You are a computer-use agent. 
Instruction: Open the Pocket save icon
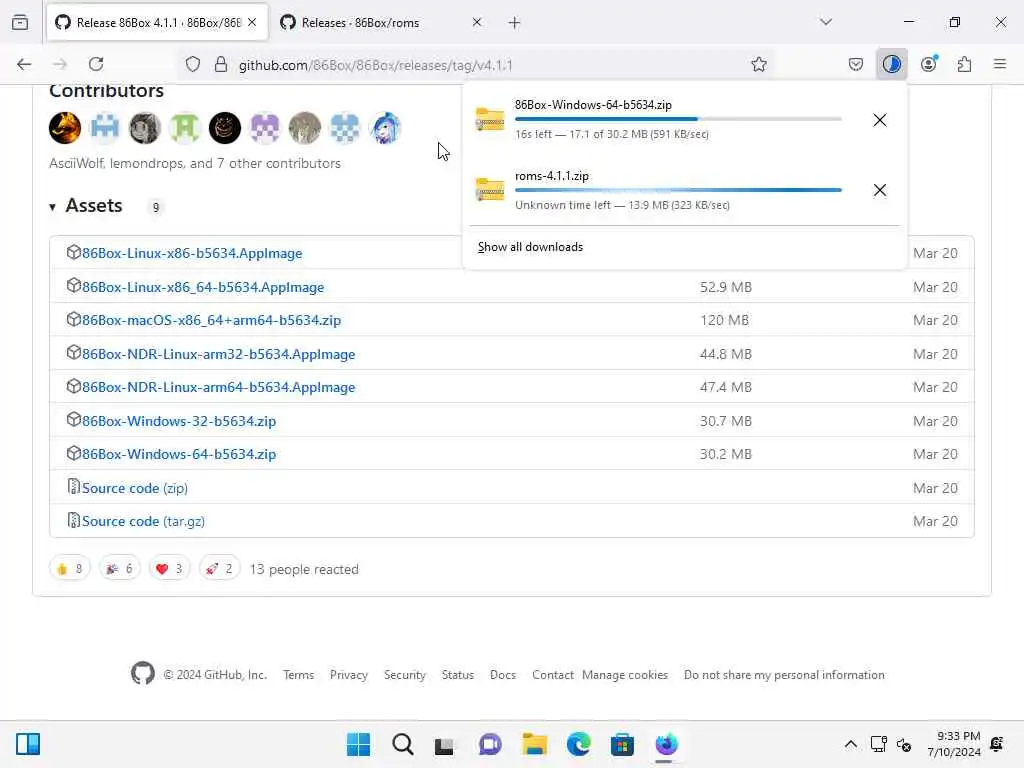(x=856, y=64)
